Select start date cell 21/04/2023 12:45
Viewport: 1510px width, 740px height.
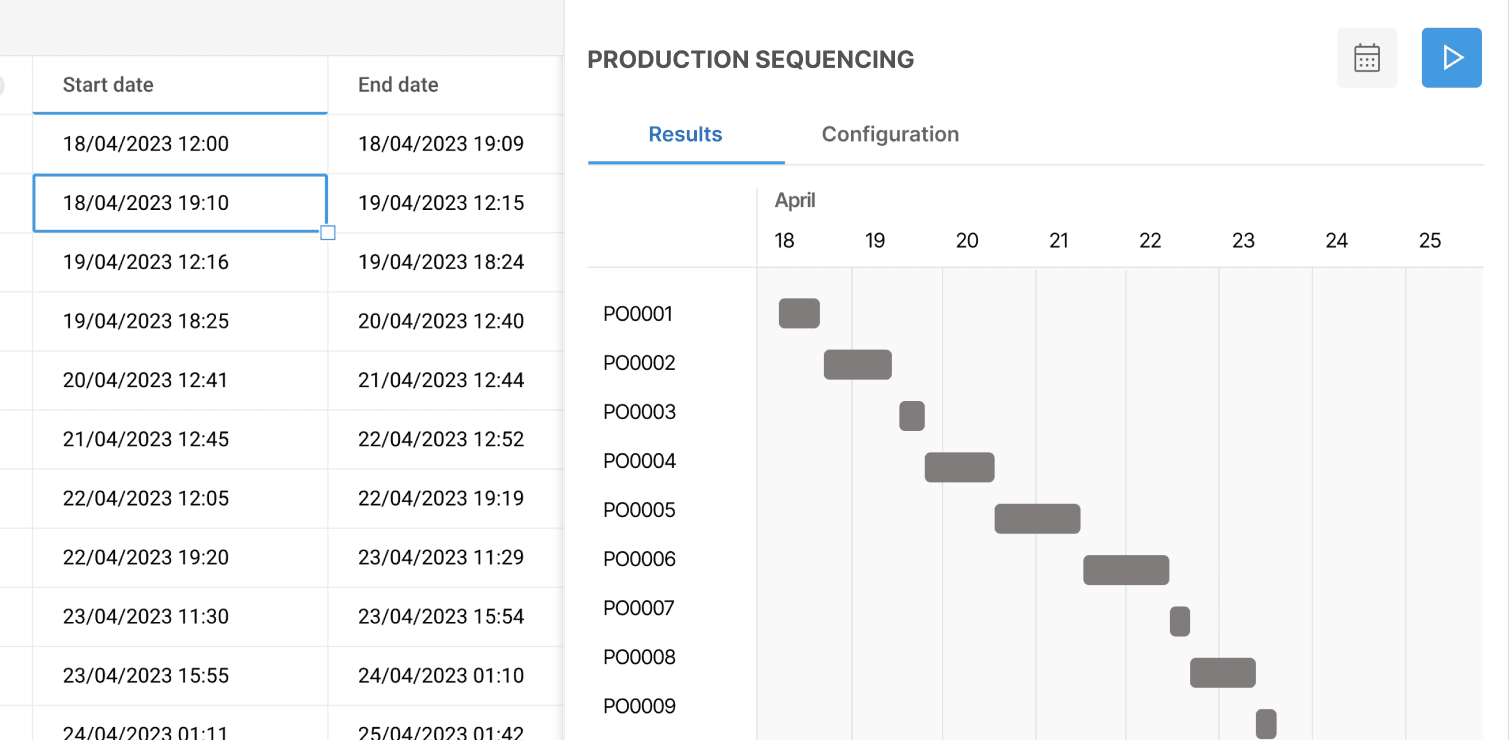coord(180,439)
